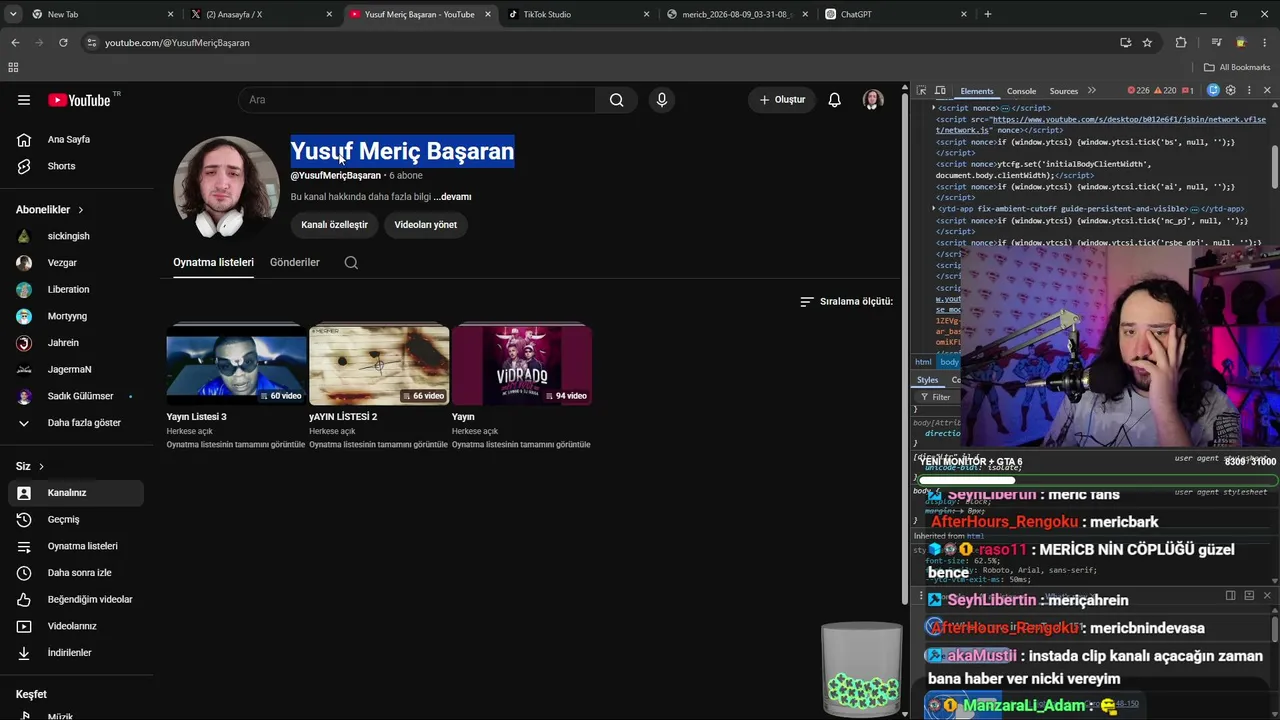Switch to the Anasayfa / X browser tab
Image resolution: width=1280 pixels, height=720 pixels.
click(260, 14)
